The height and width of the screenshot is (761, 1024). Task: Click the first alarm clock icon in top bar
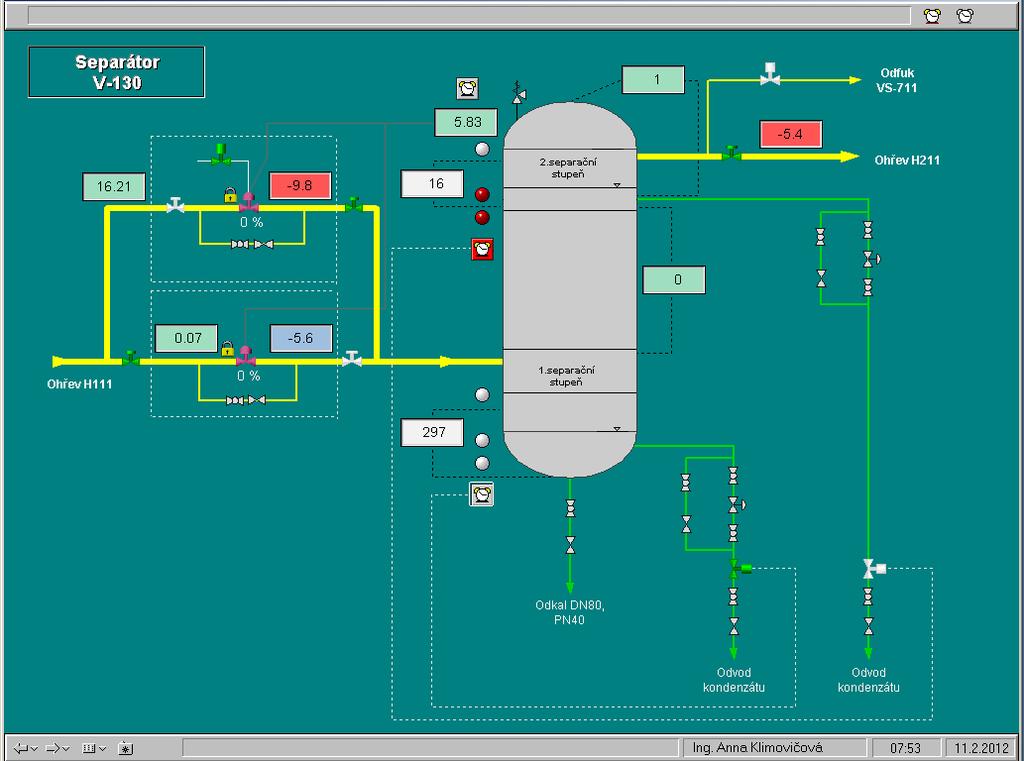[x=933, y=16]
